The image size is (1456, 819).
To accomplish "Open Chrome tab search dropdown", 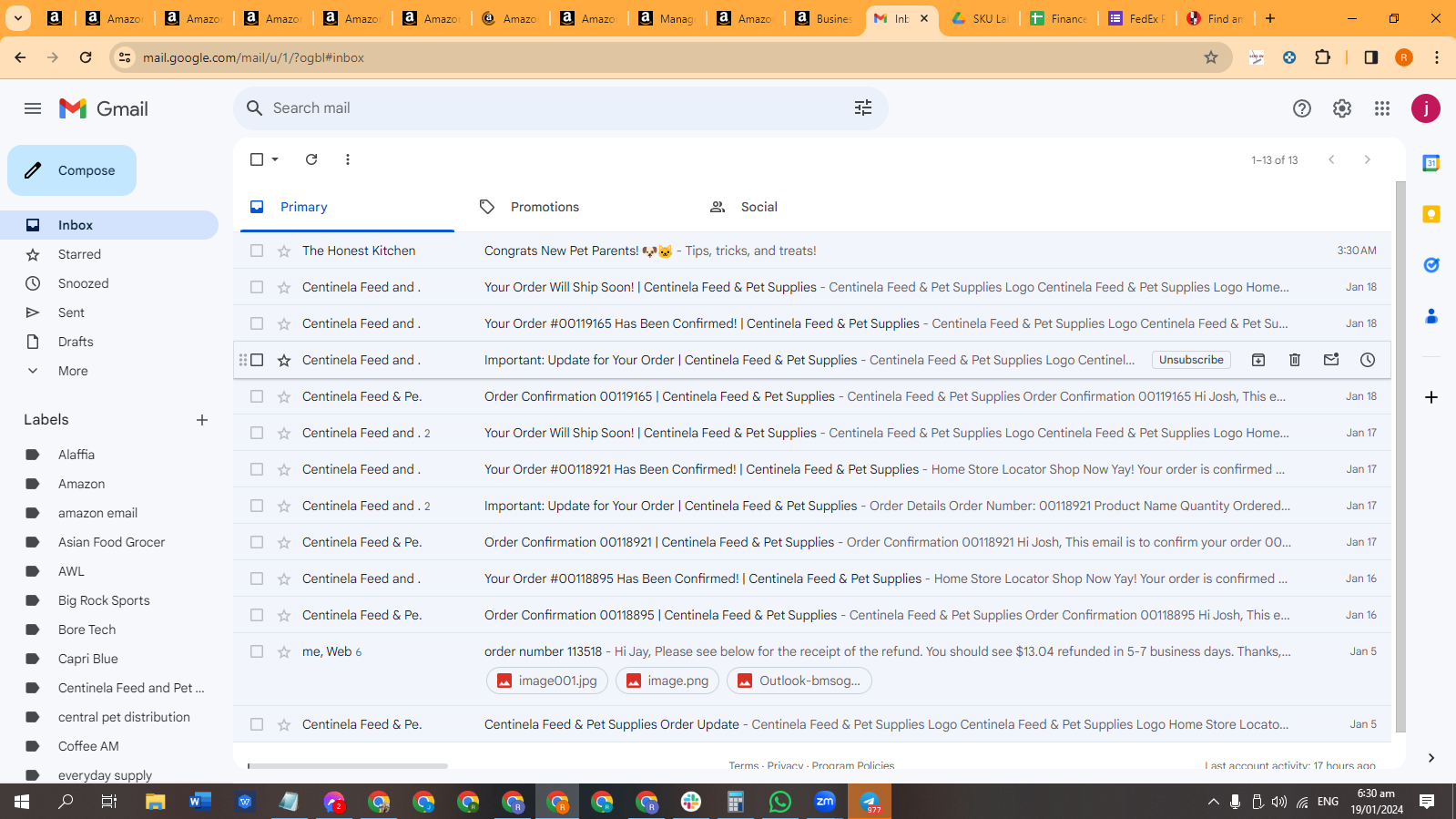I will tap(18, 18).
